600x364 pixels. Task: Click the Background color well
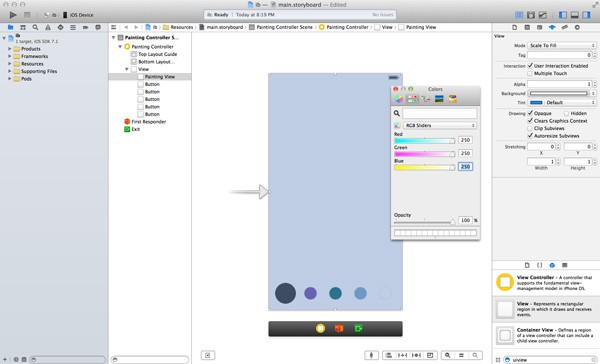click(x=559, y=93)
